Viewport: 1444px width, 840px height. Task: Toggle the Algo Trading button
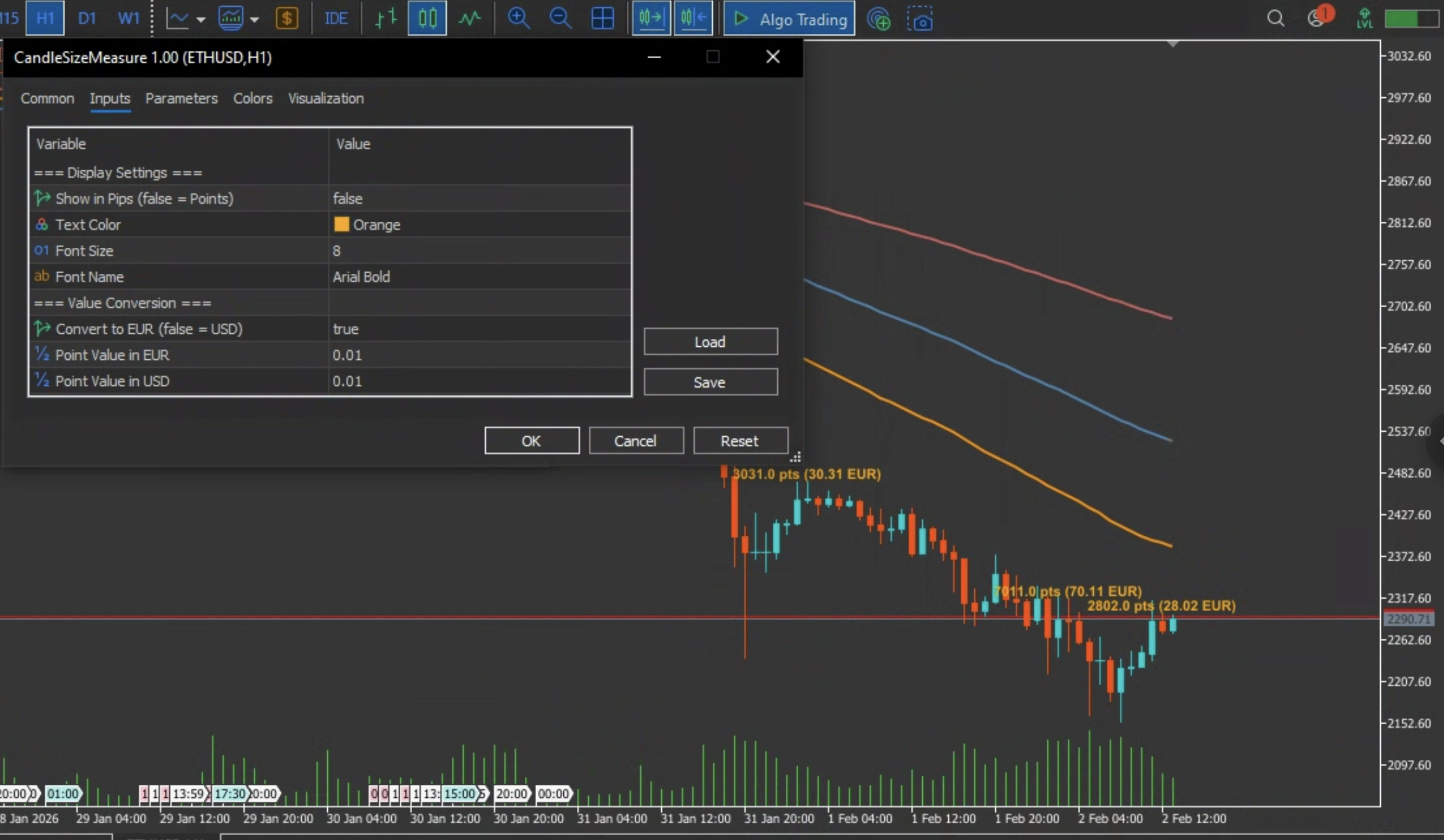[x=790, y=19]
